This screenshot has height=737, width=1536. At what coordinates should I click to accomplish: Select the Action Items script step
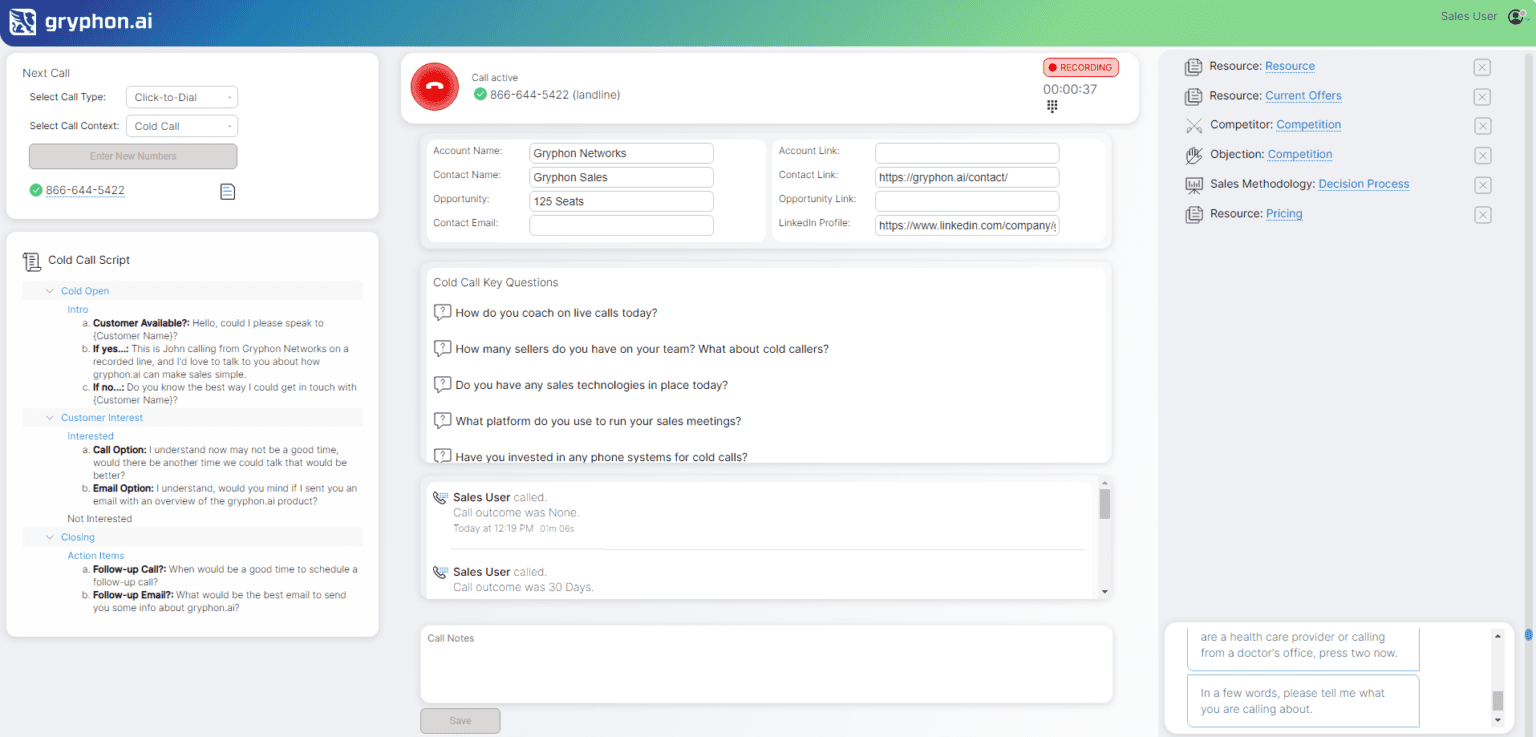(96, 556)
